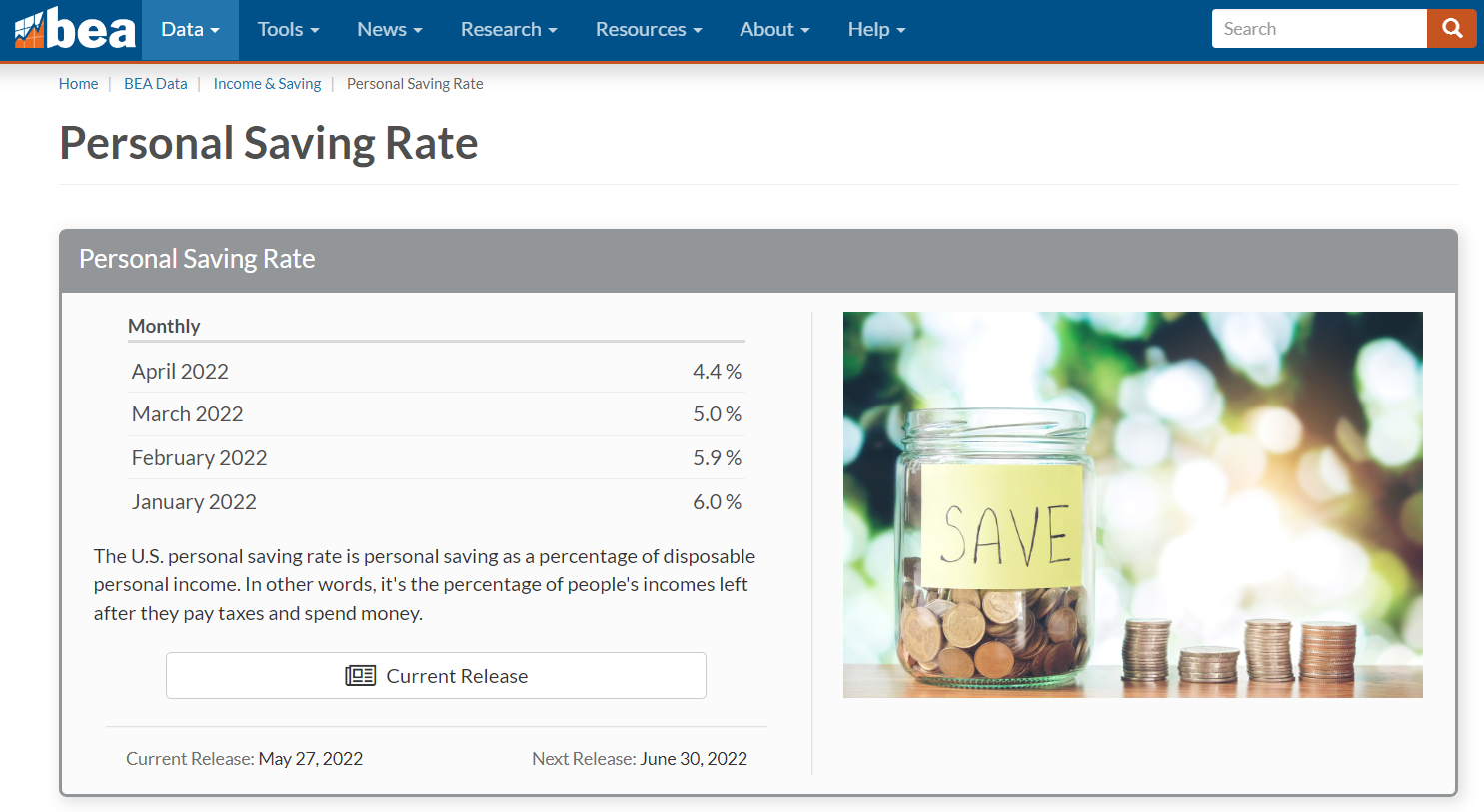Click the personal saving rate description paragraph

[x=425, y=585]
